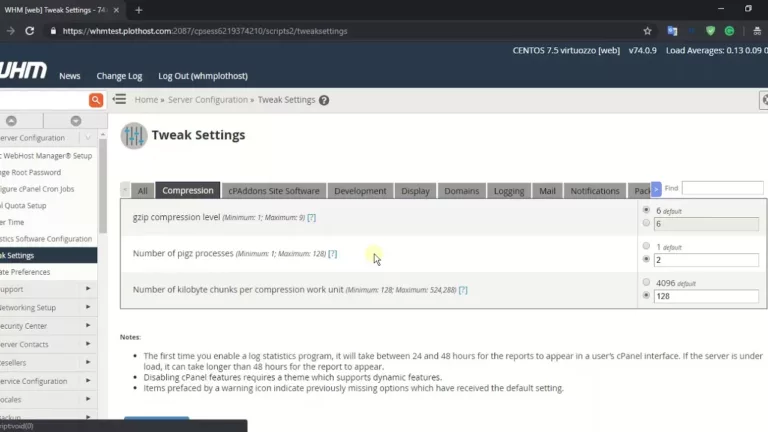Go to Server Configuration breadcrumb

tap(208, 99)
